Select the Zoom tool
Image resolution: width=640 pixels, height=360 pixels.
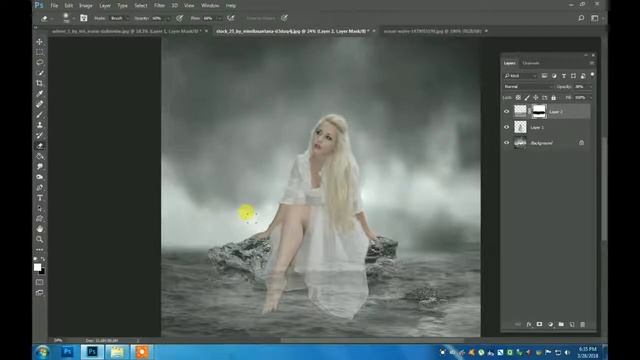pyautogui.click(x=40, y=240)
